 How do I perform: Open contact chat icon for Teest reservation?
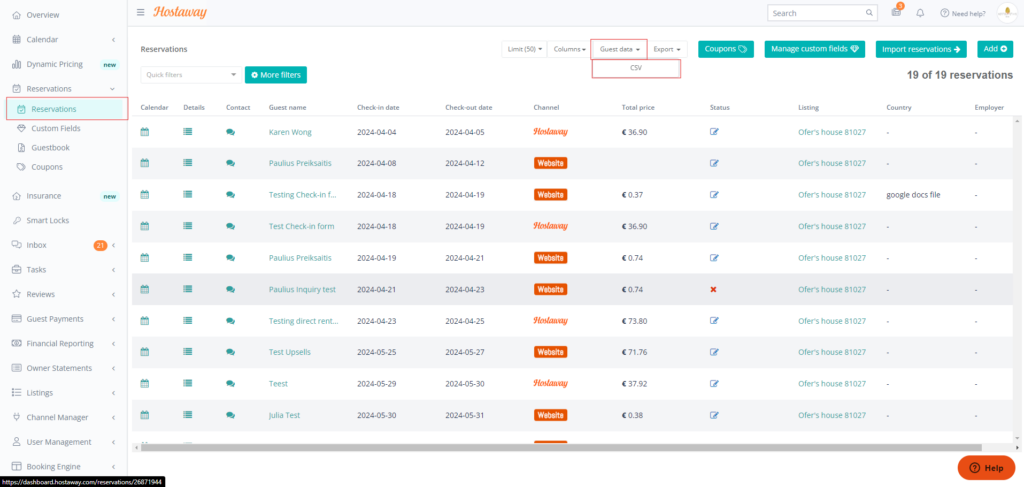point(231,383)
